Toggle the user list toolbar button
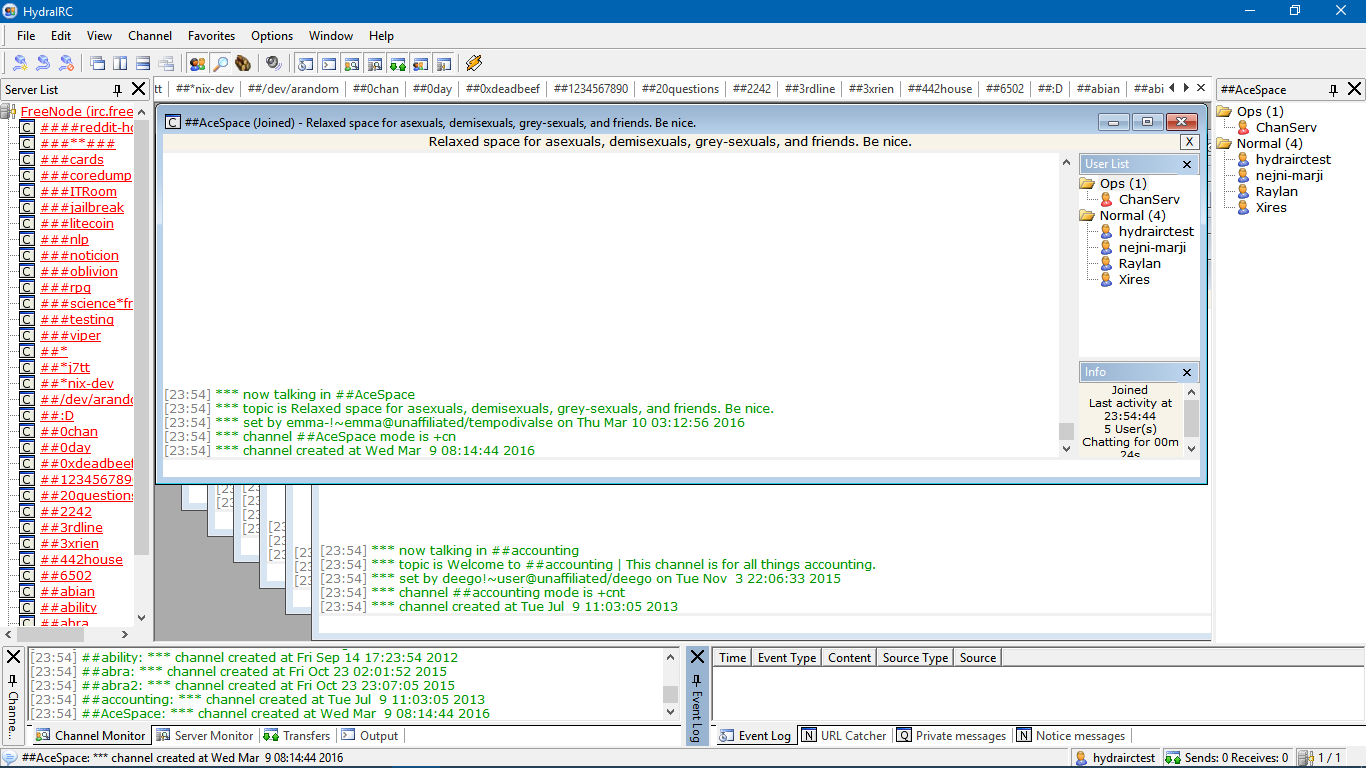The width and height of the screenshot is (1366, 768). [197, 63]
